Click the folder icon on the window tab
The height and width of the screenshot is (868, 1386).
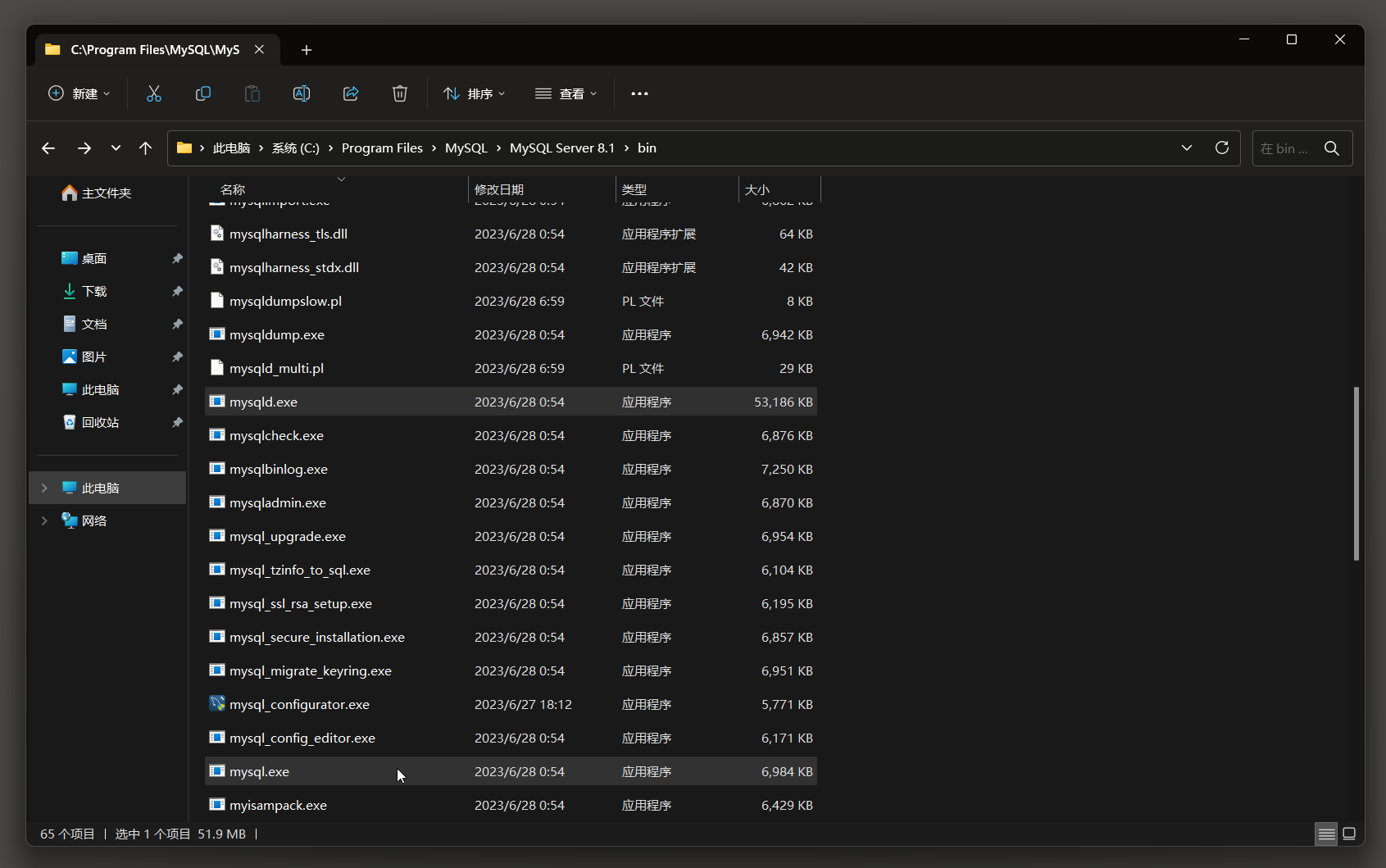[x=53, y=49]
